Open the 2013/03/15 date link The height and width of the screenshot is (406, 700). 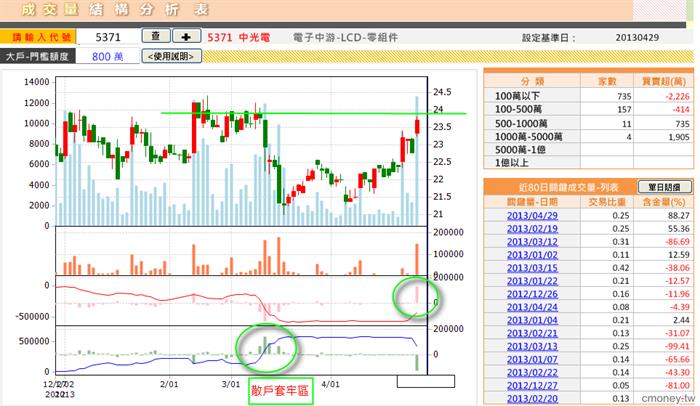pos(532,268)
